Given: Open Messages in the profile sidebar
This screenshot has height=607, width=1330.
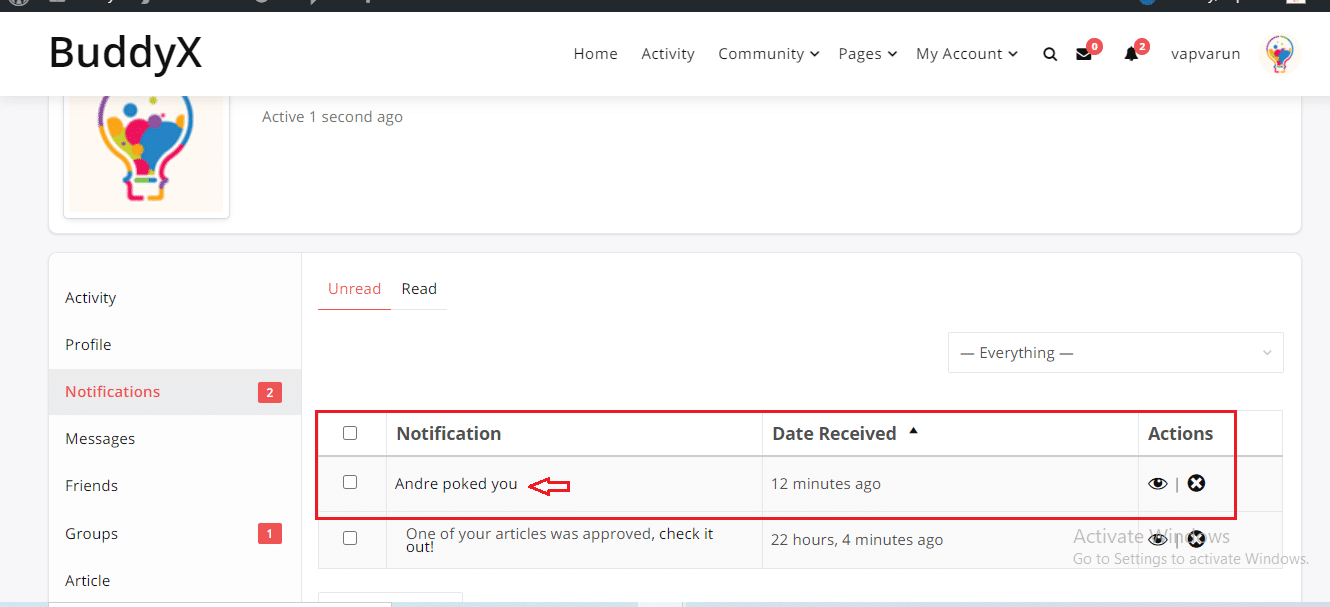Looking at the screenshot, I should coord(100,439).
